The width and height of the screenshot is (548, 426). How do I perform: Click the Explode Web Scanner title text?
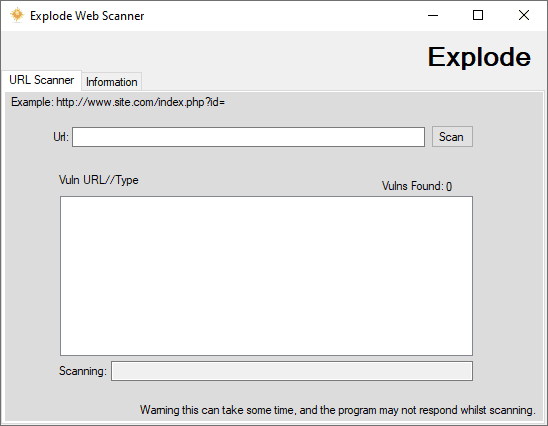click(x=87, y=16)
